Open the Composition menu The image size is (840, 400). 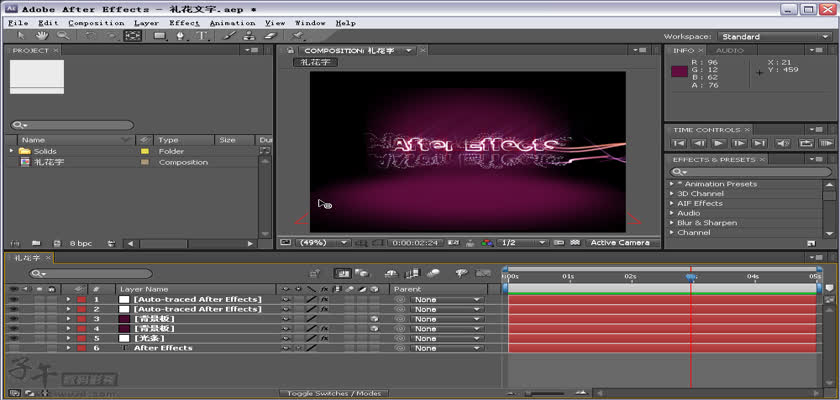[x=96, y=23]
